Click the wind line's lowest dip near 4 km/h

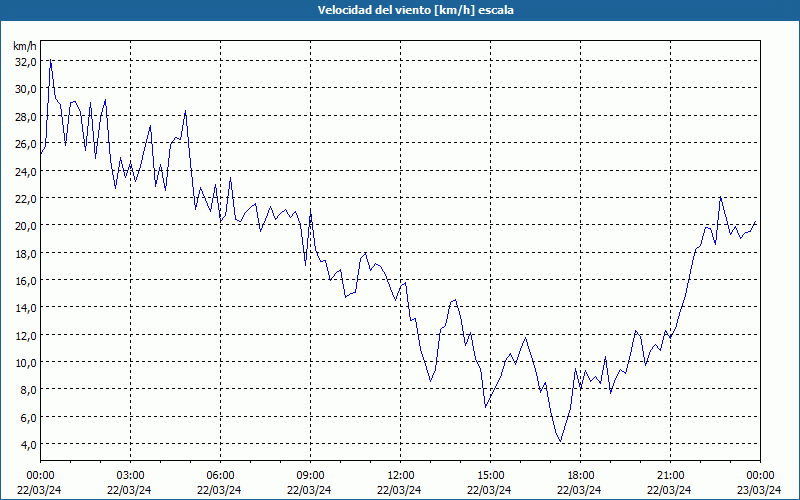(561, 441)
